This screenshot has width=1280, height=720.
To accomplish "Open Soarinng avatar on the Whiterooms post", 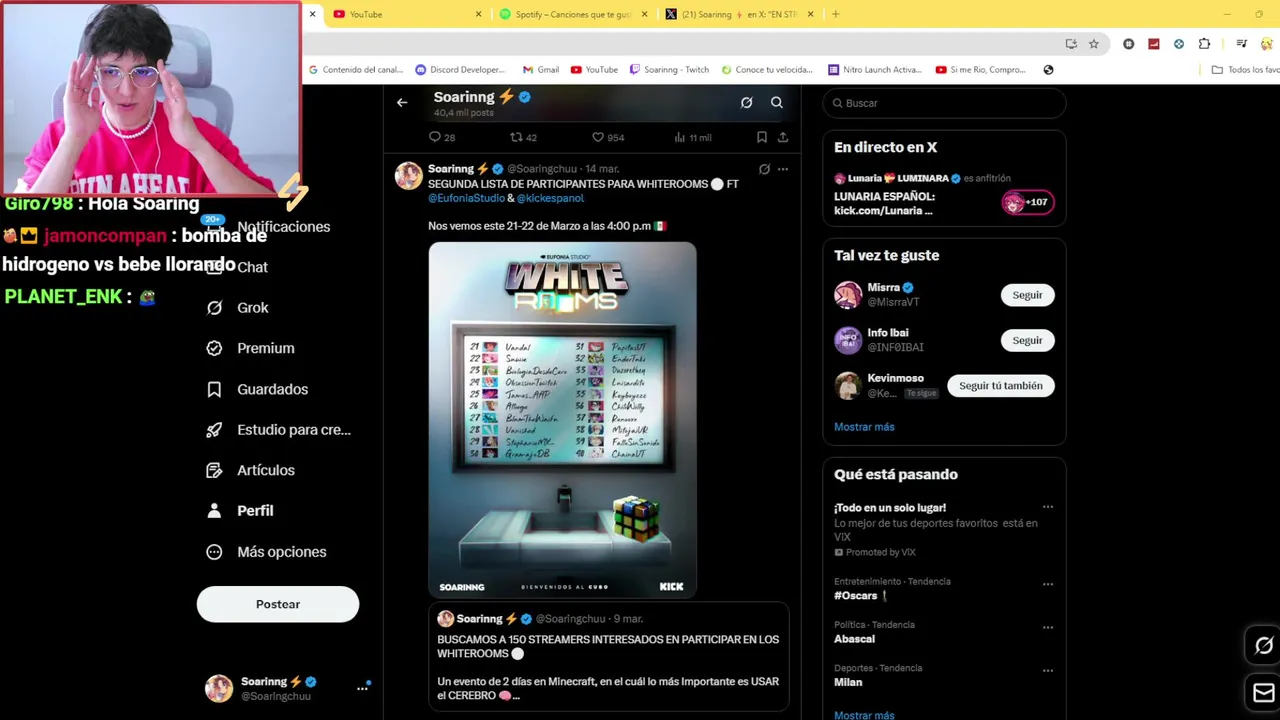I will coord(408,175).
